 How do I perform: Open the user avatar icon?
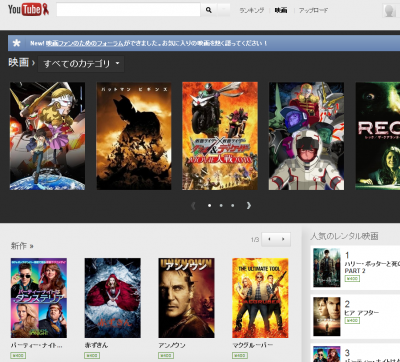coord(390,10)
